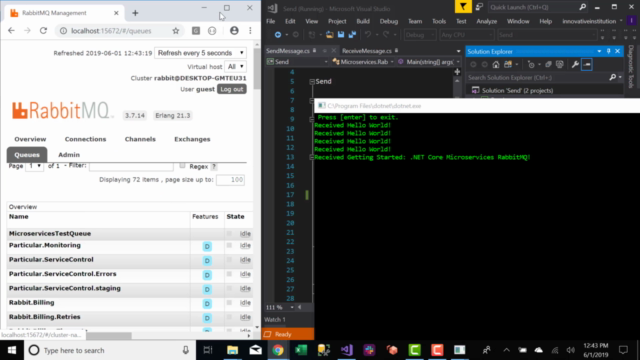Click the Open File icon in Visual Studio toolbar

click(x=329, y=35)
